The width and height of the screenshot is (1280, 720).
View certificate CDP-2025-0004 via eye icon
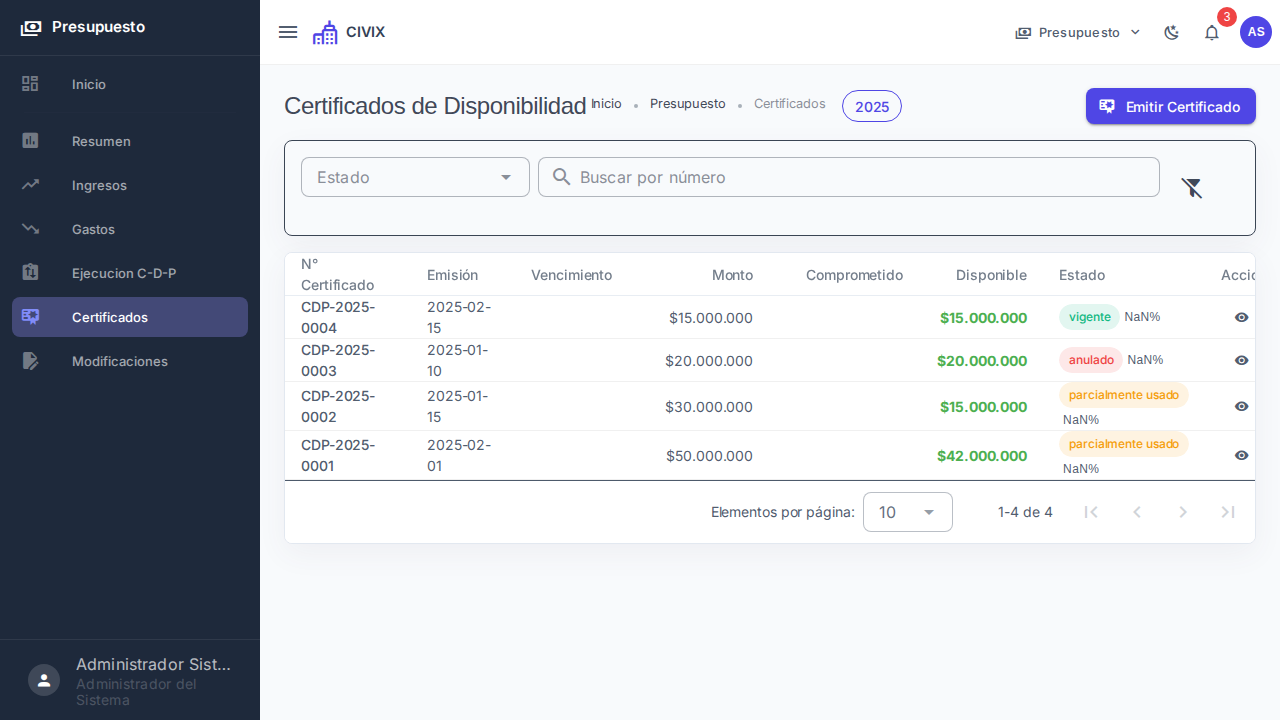click(x=1241, y=317)
